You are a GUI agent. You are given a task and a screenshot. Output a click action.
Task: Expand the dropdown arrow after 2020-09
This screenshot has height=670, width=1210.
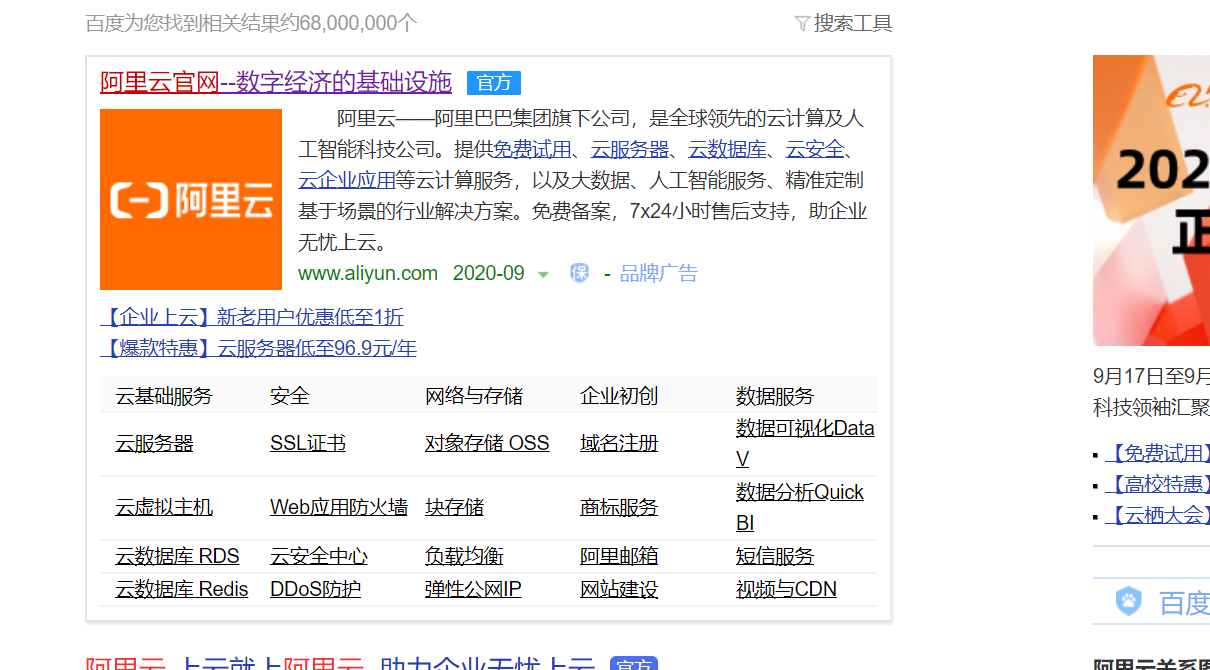[543, 274]
